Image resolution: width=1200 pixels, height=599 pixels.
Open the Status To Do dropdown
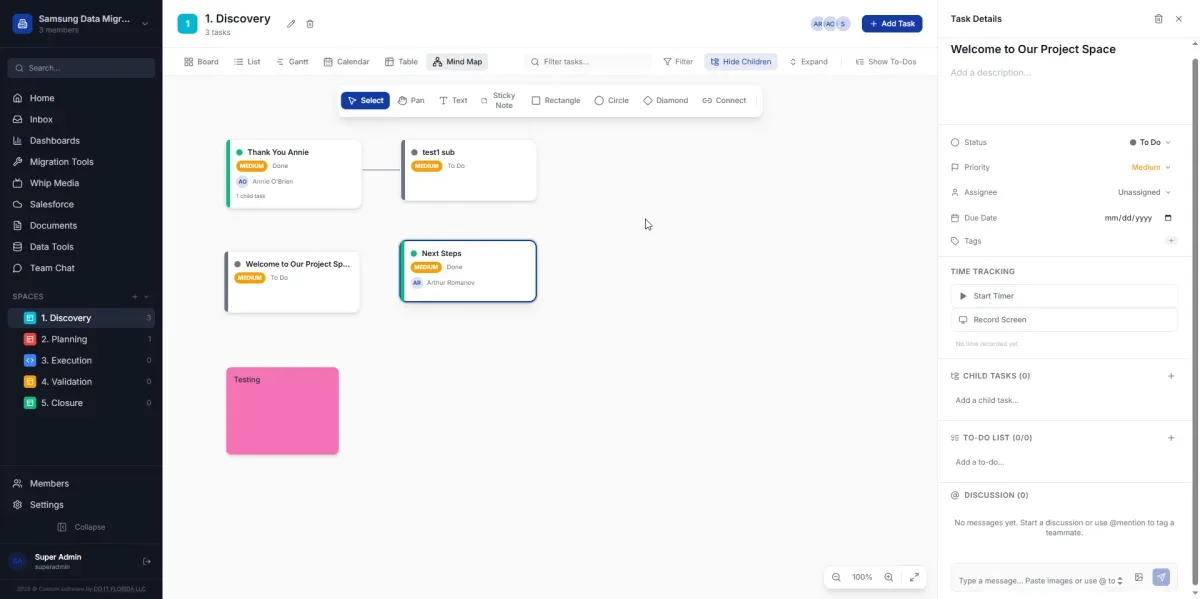coord(1150,143)
